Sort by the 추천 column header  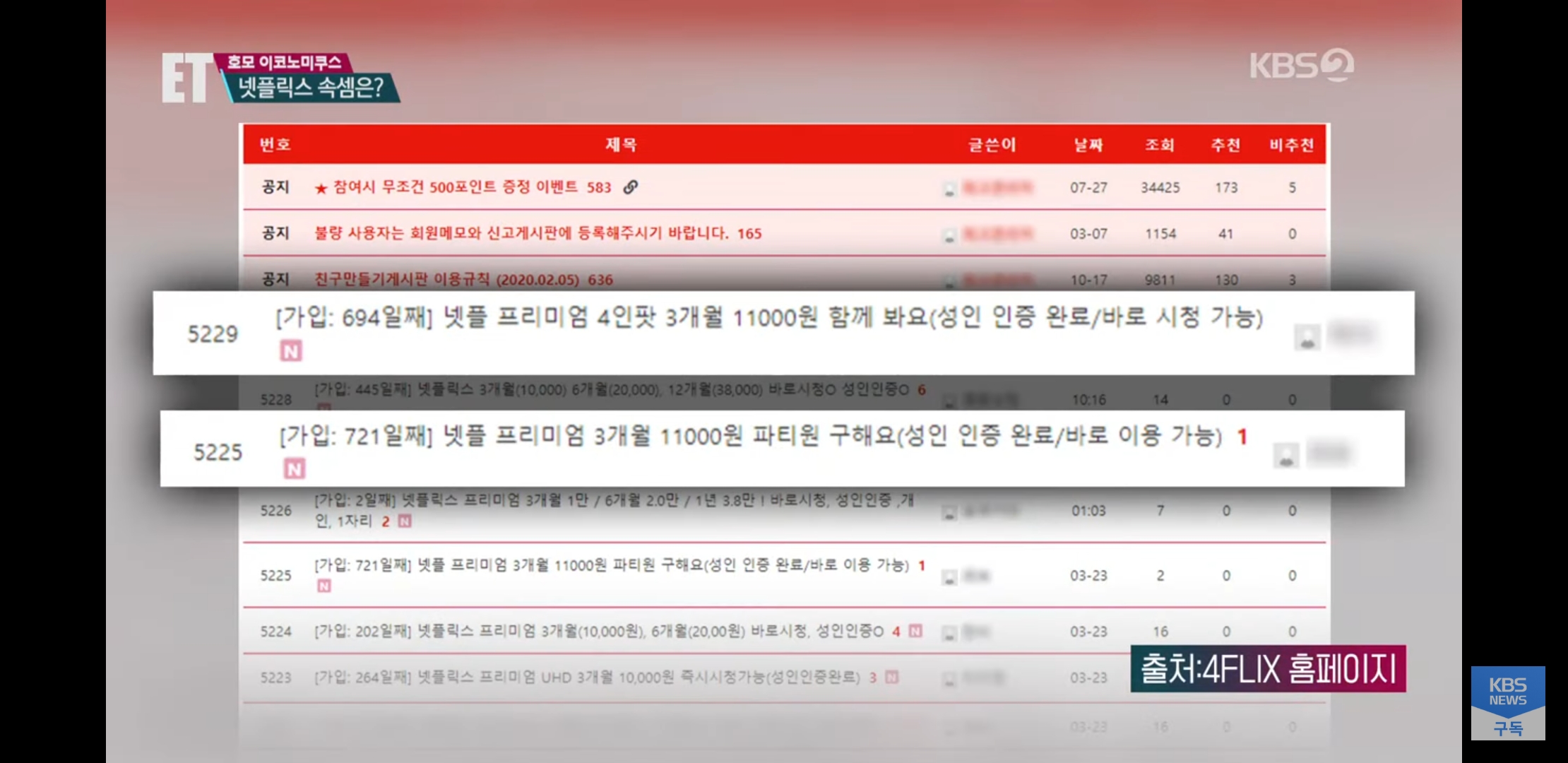pyautogui.click(x=1225, y=145)
